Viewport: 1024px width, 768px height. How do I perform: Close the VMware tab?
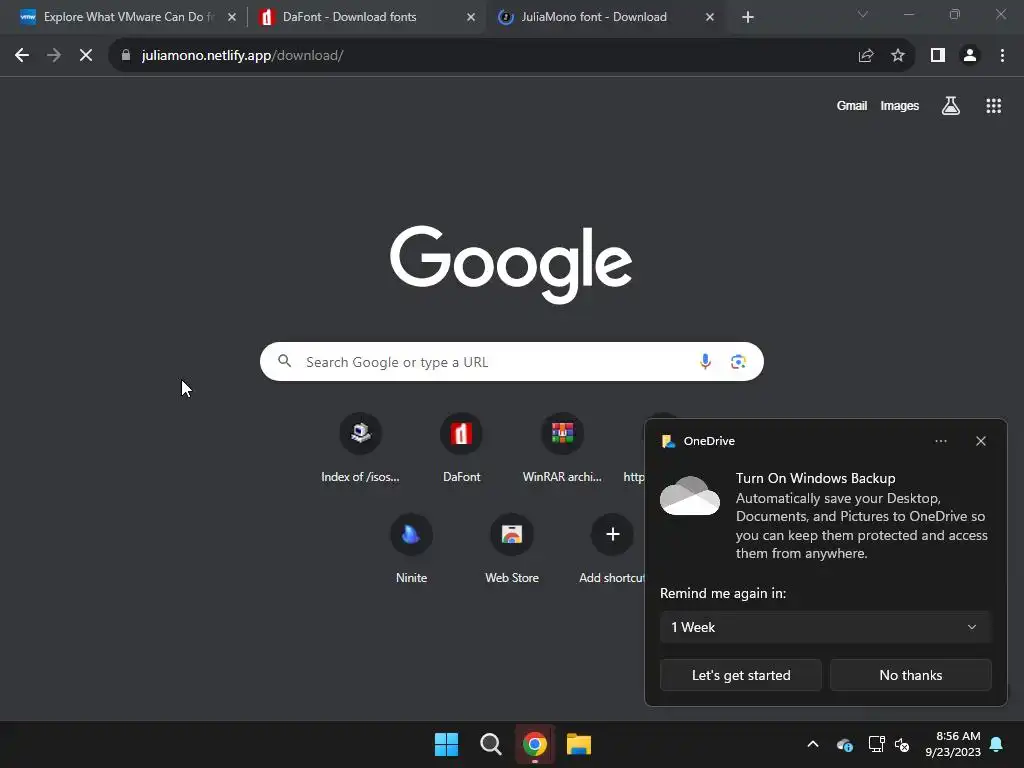click(232, 17)
